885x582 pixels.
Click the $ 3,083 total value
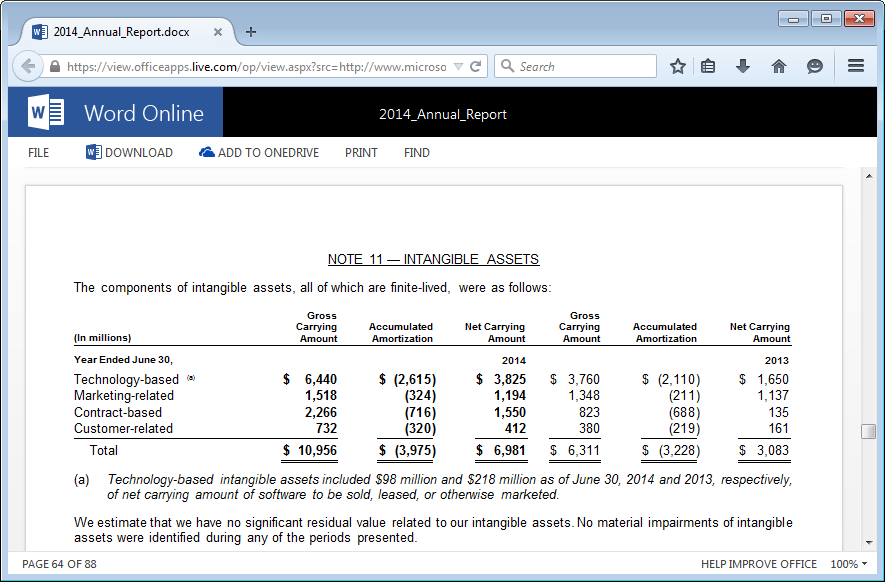[764, 450]
